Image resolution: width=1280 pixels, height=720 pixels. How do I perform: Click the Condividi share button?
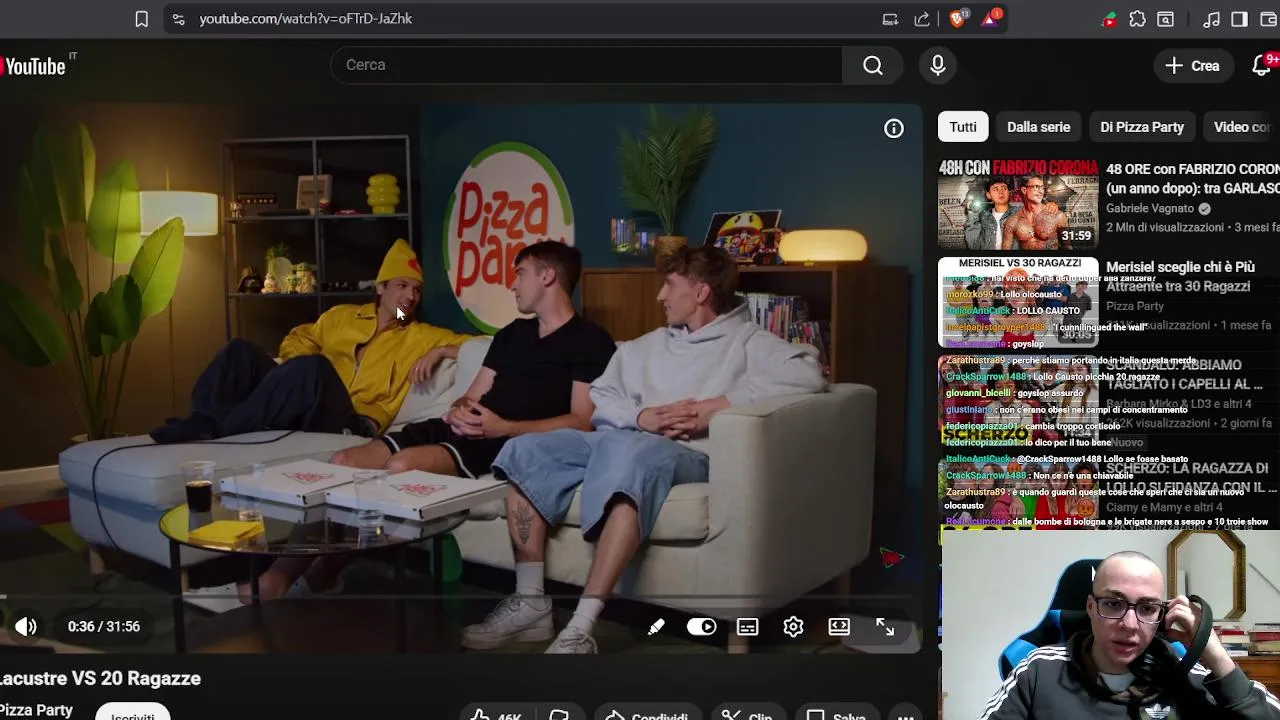pos(647,714)
